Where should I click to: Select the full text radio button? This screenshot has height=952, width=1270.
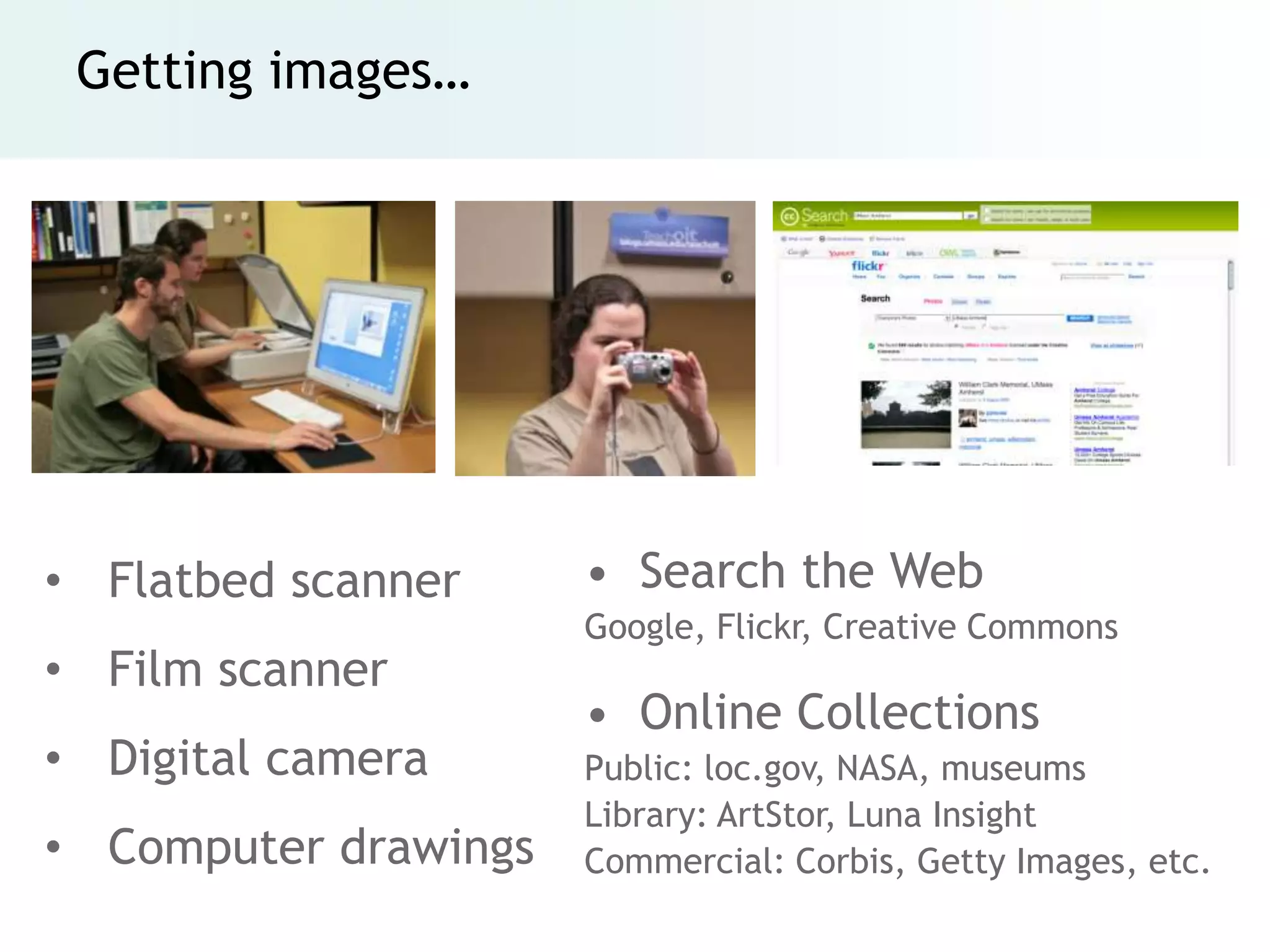tap(957, 326)
